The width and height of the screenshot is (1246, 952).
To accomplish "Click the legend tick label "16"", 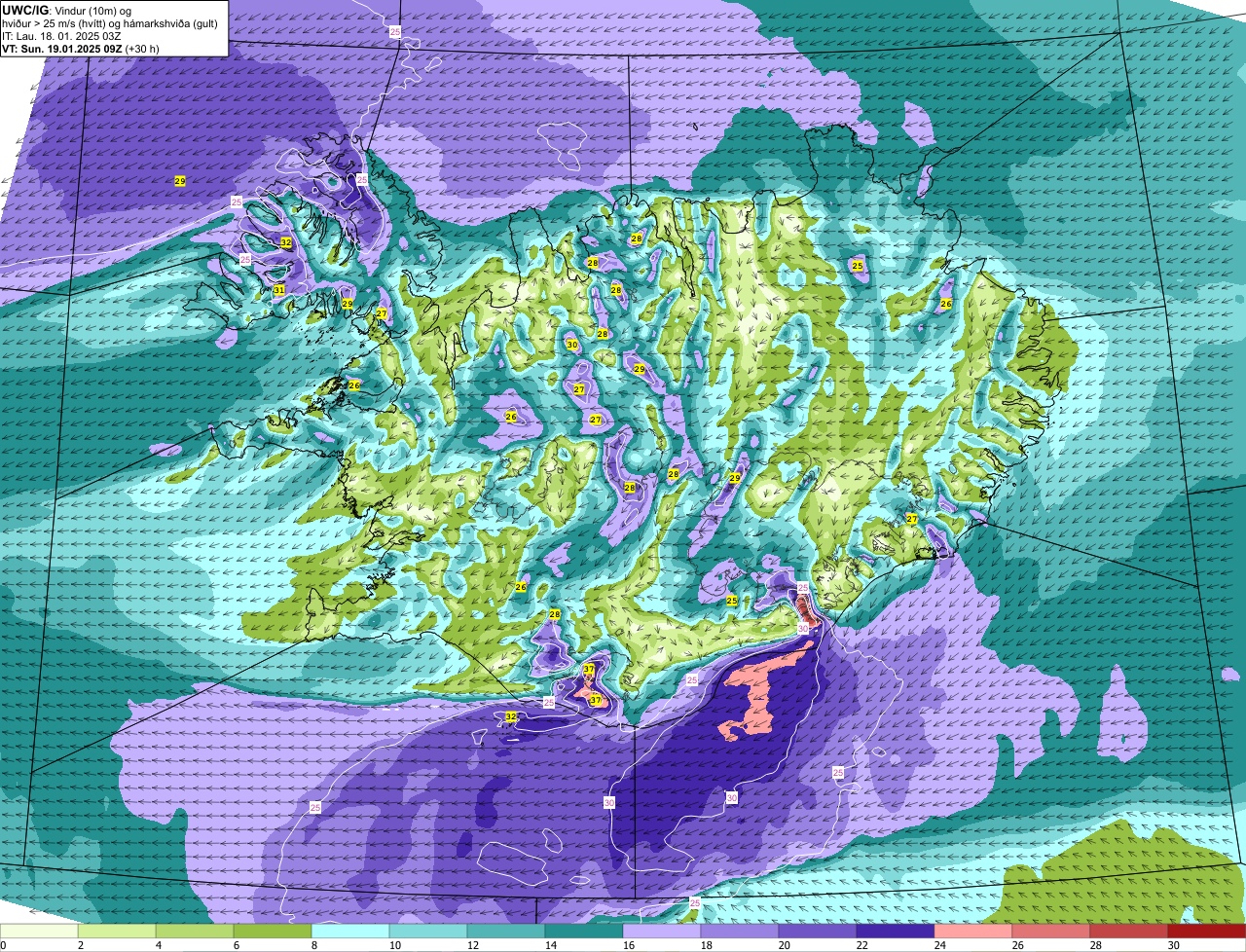I will [x=628, y=945].
